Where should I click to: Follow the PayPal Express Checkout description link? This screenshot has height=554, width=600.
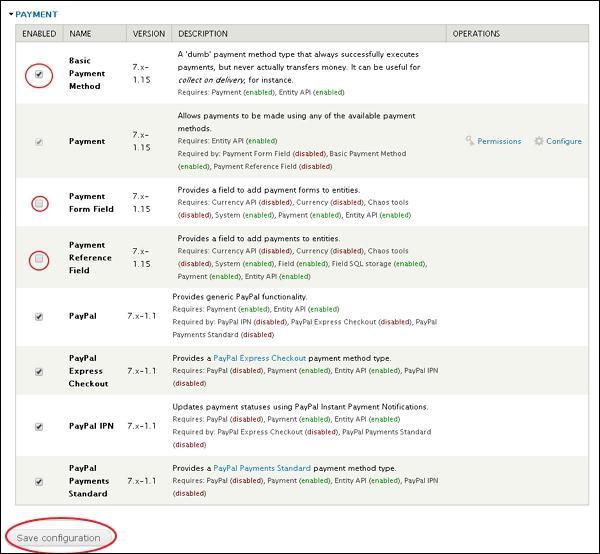pos(259,358)
